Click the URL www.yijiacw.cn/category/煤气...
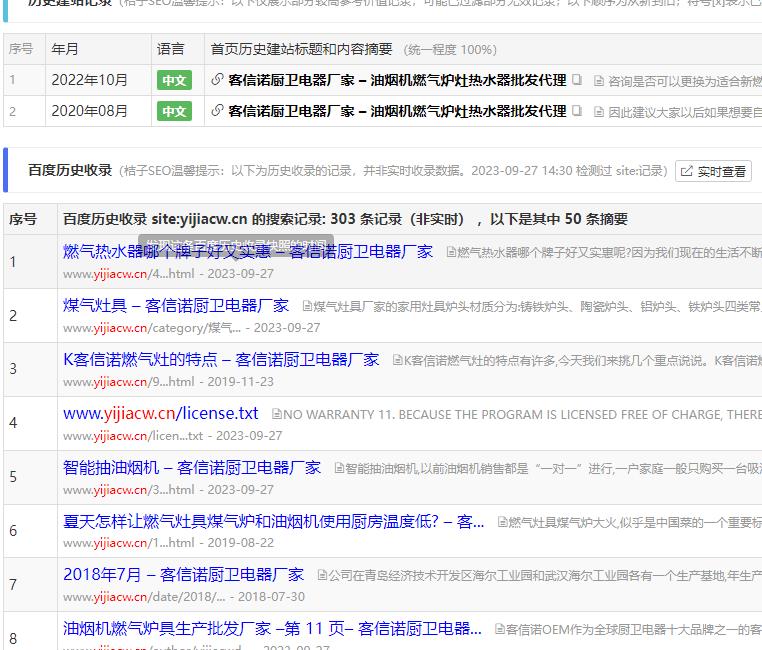Viewport: 762px width, 650px height. (x=152, y=328)
